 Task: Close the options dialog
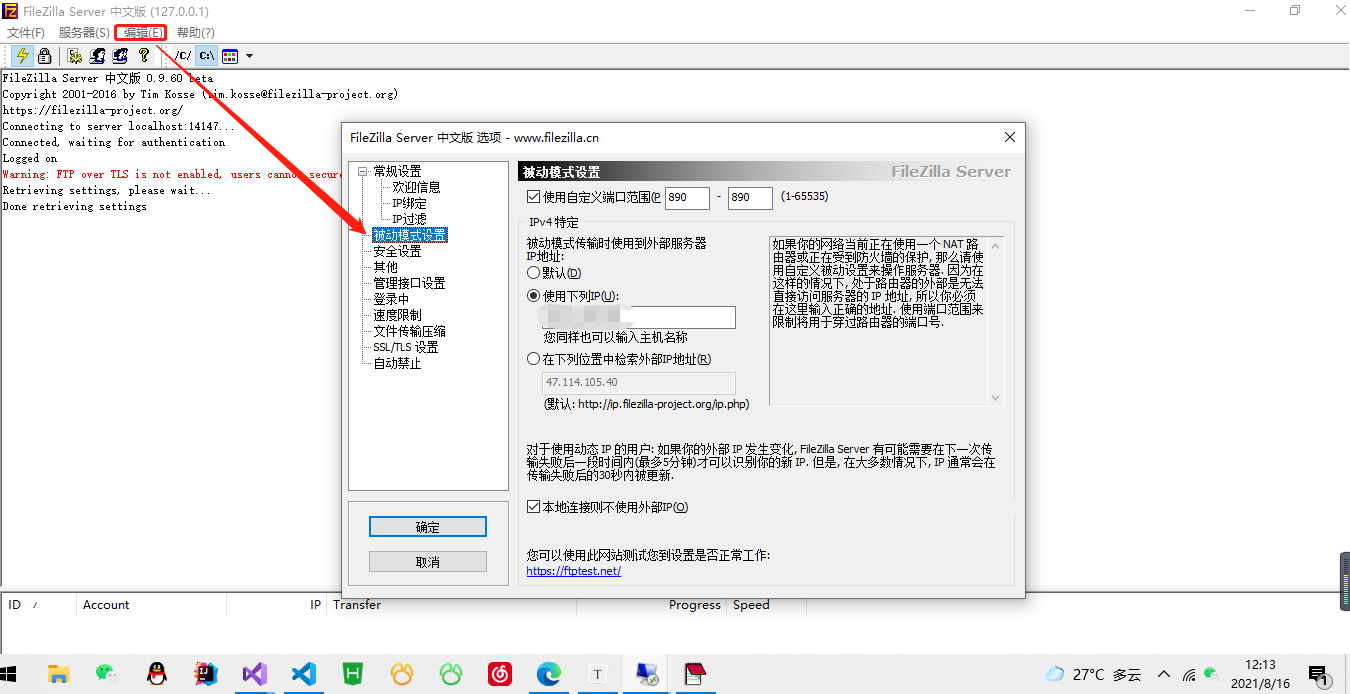tap(1010, 137)
